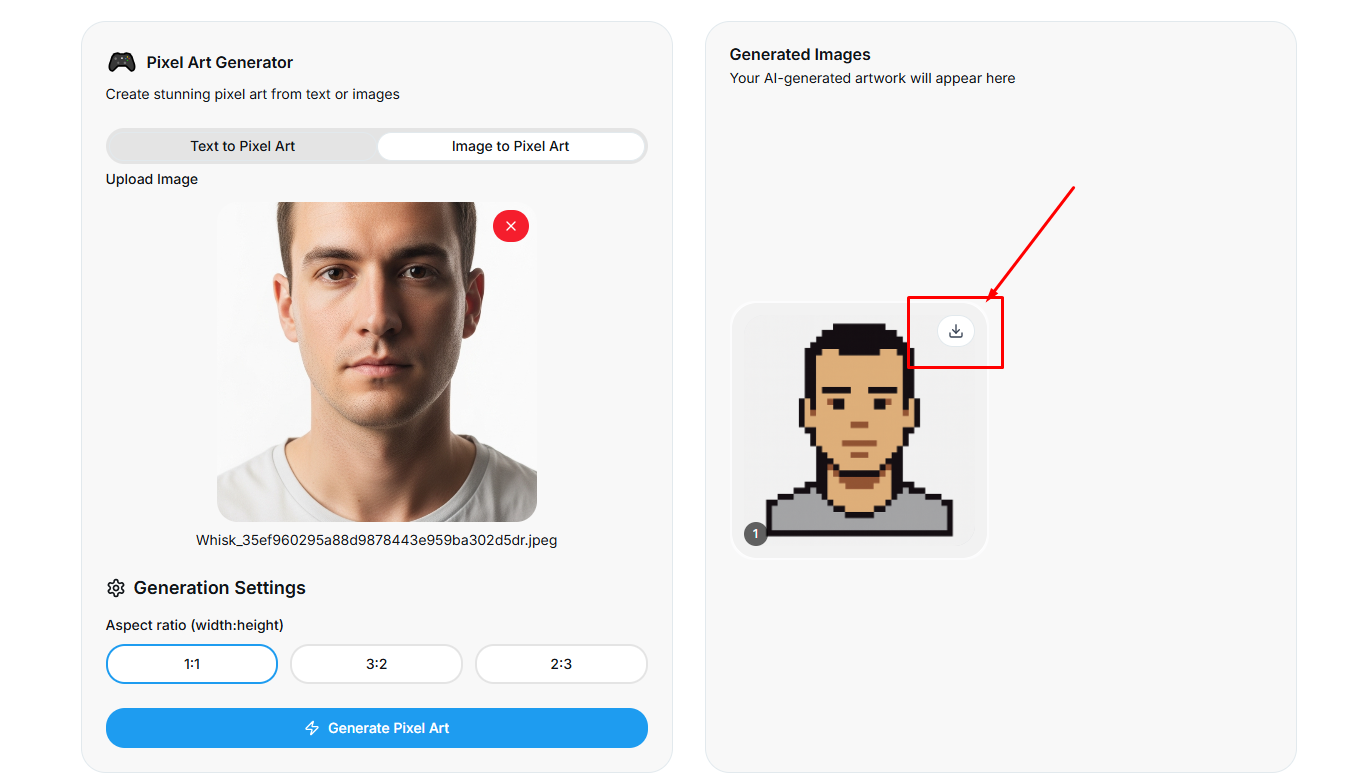Click the Upload Image label
Screen dimensions: 1371x783
coord(152,179)
